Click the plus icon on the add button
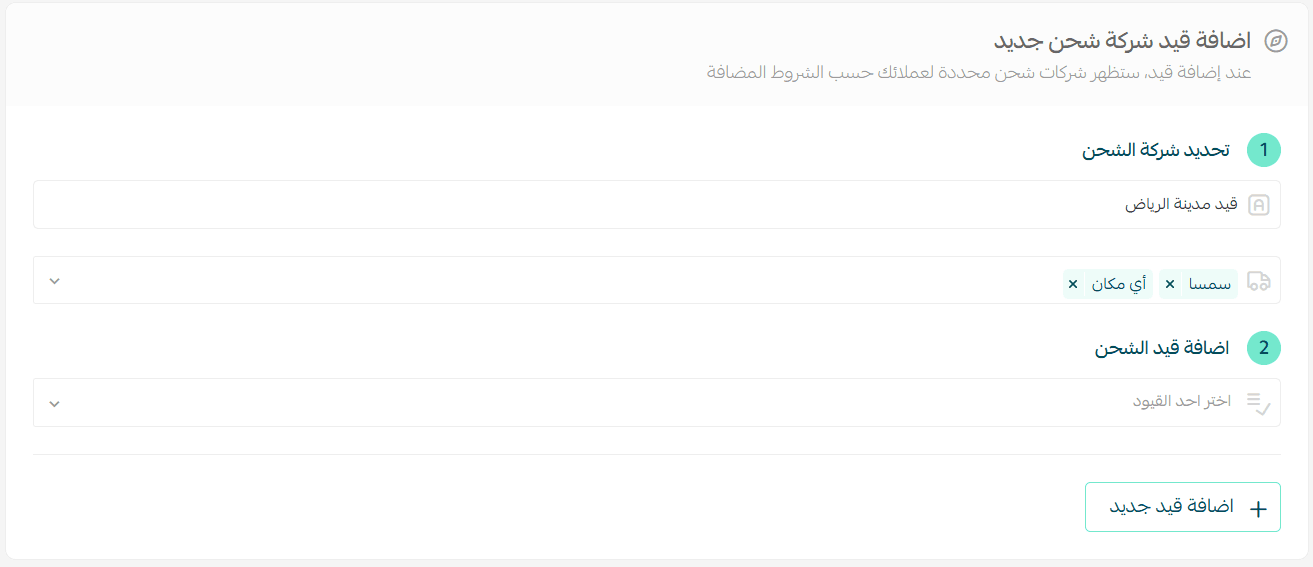This screenshot has height=567, width=1313. pos(1258,508)
